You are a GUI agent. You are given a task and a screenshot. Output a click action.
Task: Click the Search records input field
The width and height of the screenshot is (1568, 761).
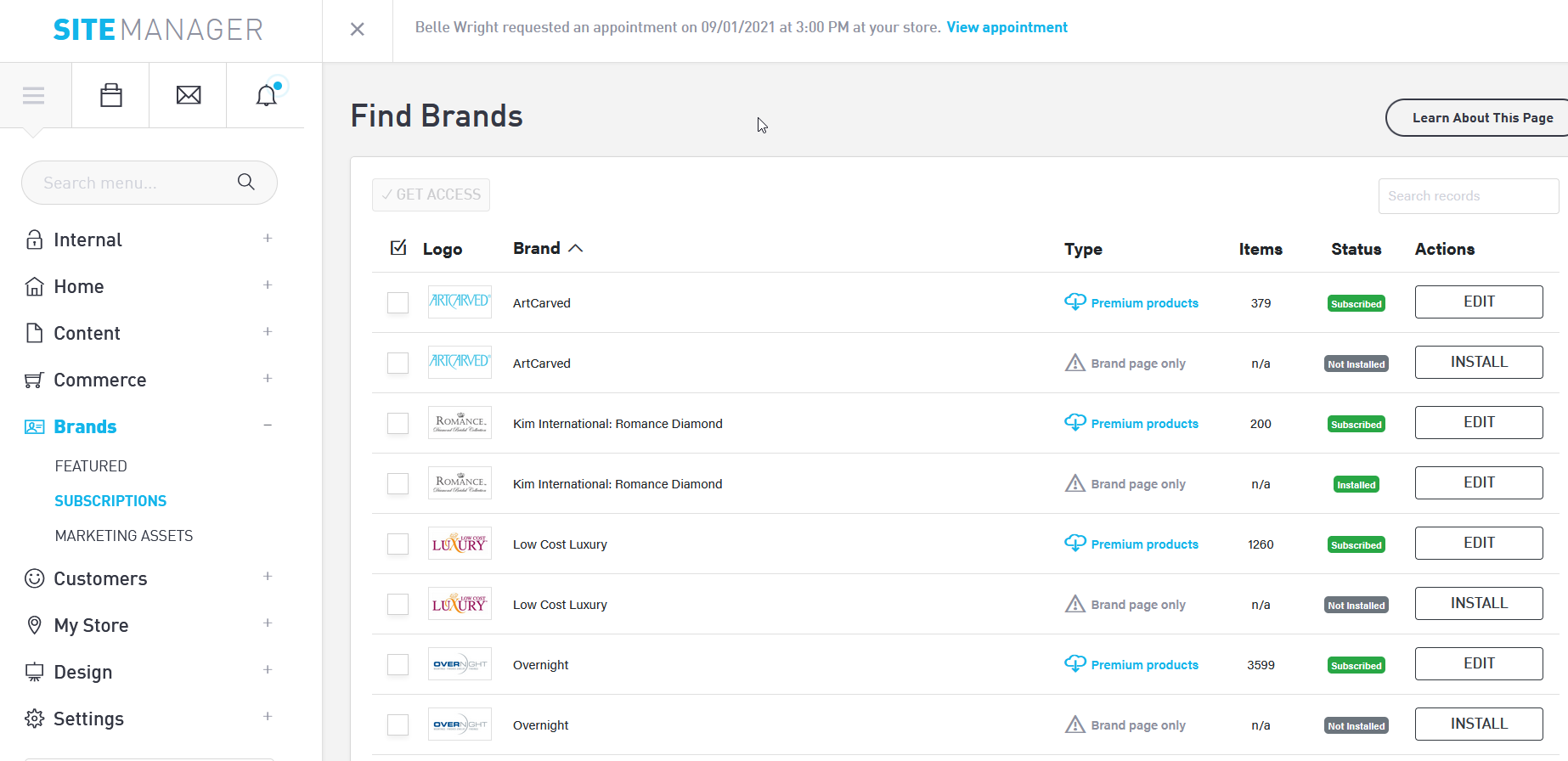tap(1468, 196)
